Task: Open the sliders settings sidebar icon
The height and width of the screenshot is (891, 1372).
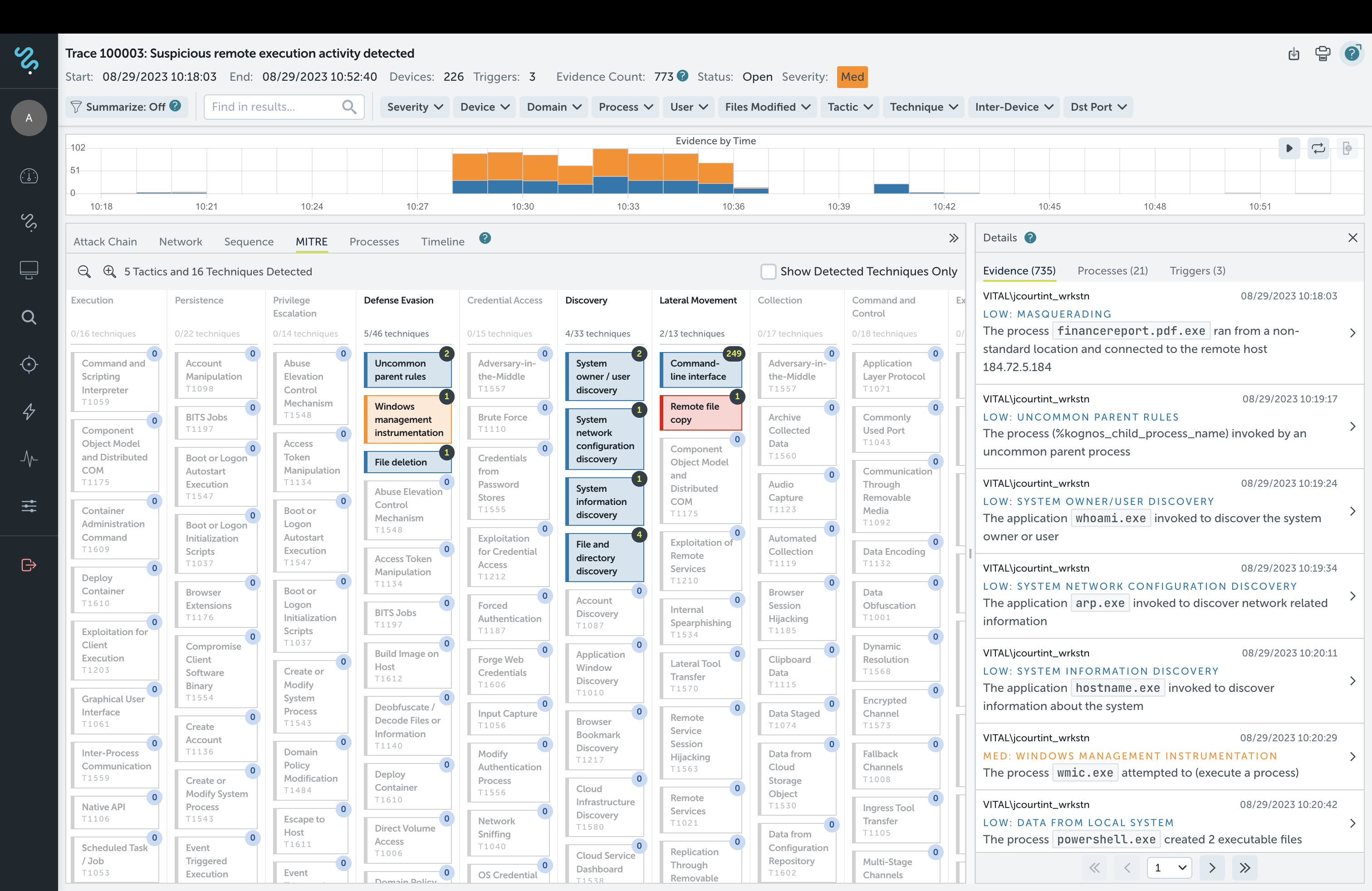Action: [x=29, y=506]
